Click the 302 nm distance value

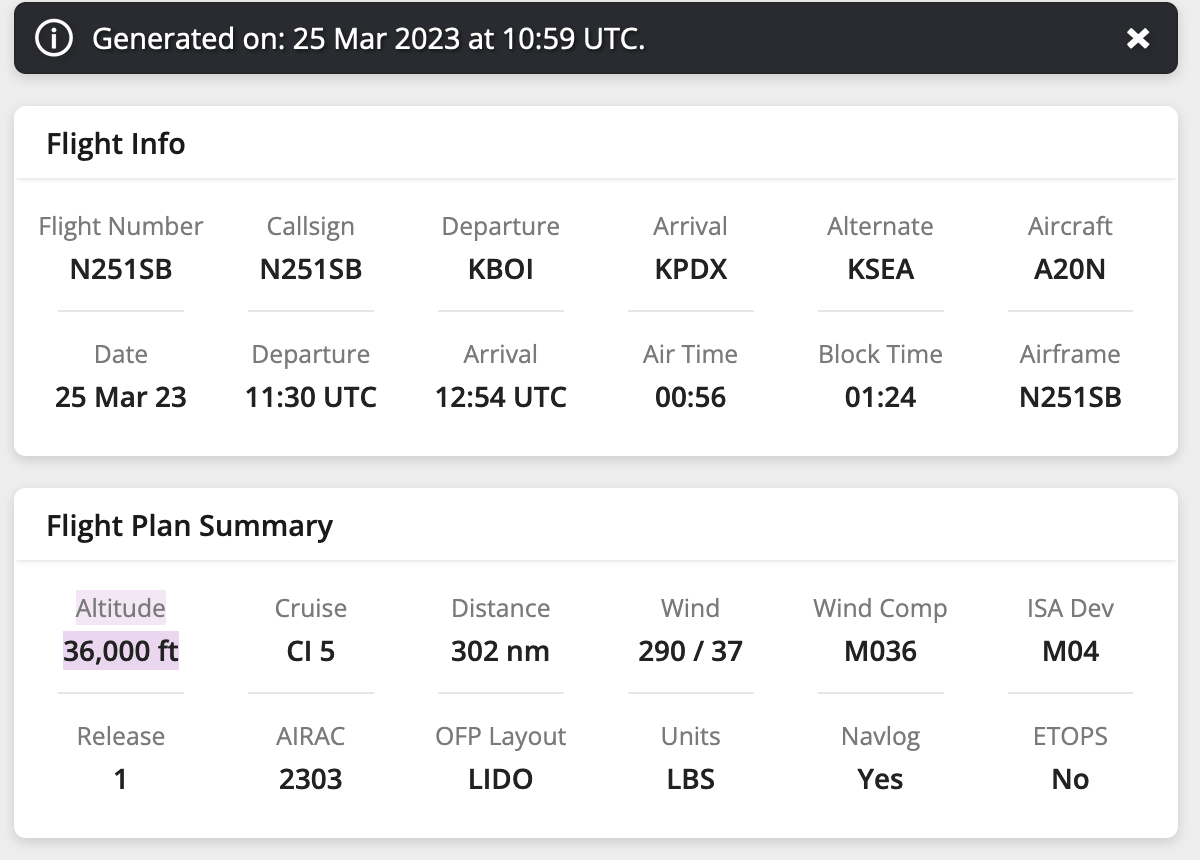pos(500,651)
